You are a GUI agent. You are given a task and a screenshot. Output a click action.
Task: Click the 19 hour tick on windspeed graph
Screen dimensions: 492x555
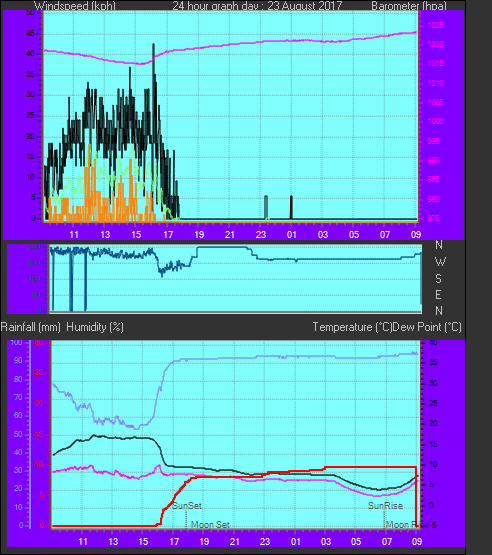coord(199,234)
